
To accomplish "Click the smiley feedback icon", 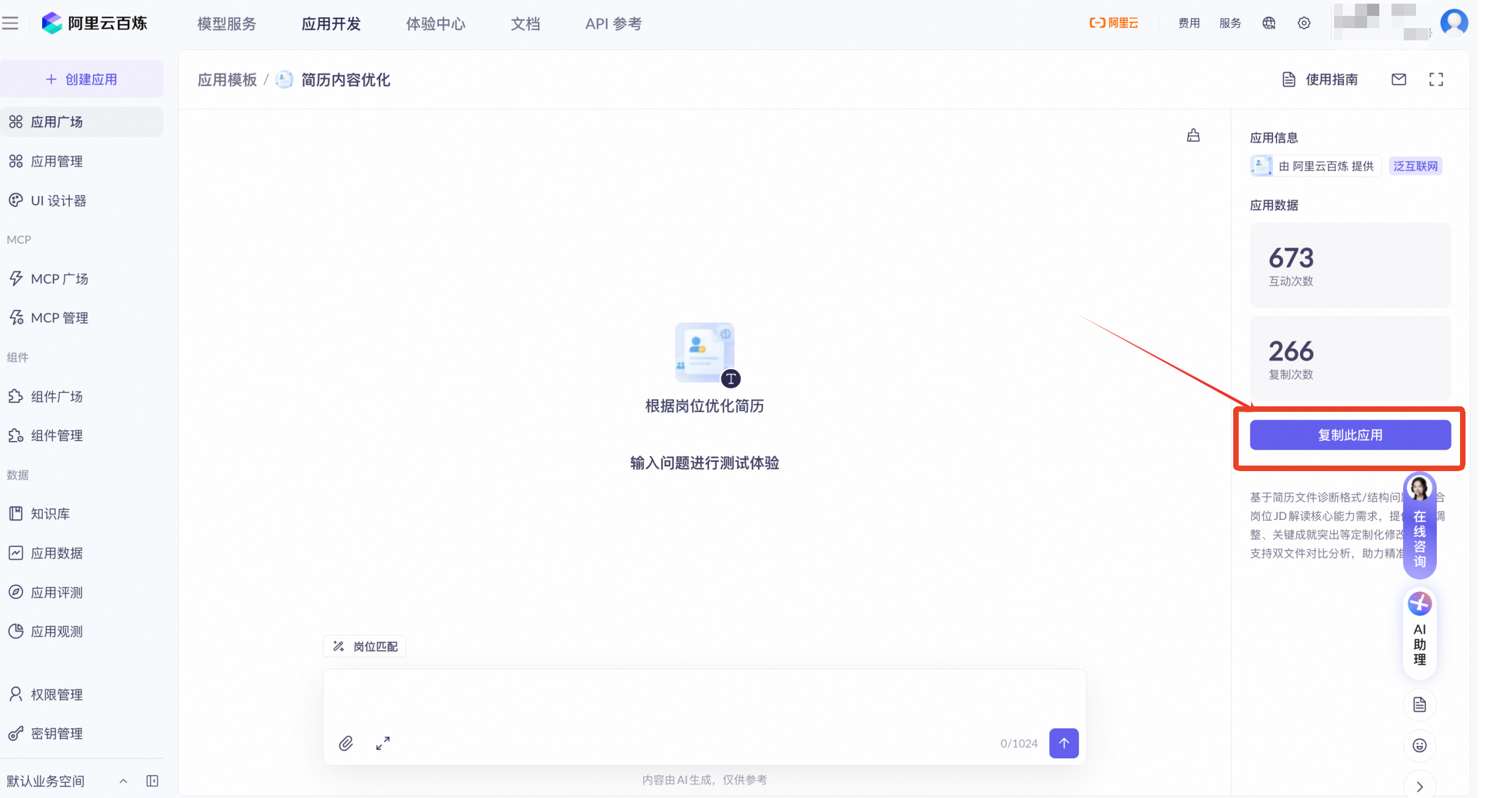I will [x=1419, y=745].
